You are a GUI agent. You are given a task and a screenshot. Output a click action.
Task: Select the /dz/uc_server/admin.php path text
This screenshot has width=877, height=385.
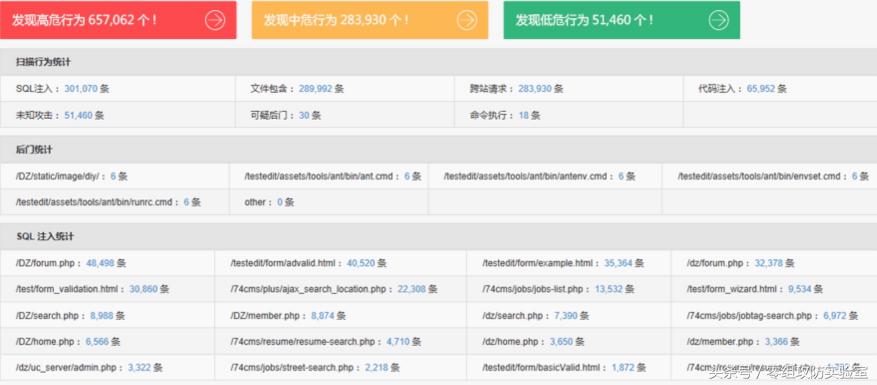[x=66, y=368]
